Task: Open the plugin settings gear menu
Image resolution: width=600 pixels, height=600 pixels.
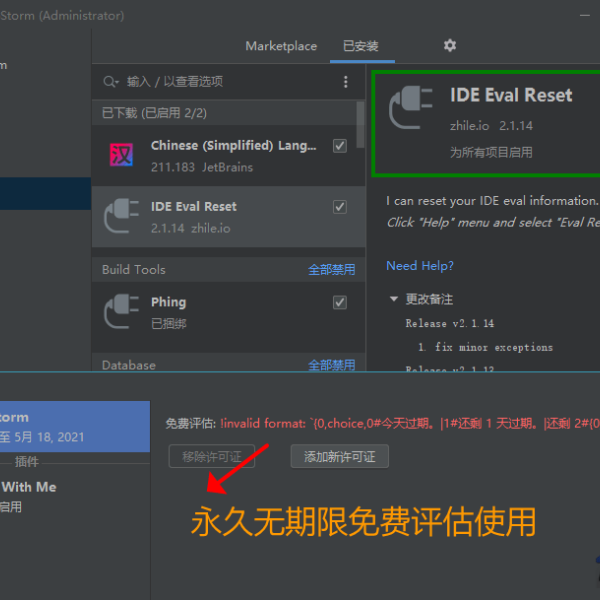Action: 450,46
